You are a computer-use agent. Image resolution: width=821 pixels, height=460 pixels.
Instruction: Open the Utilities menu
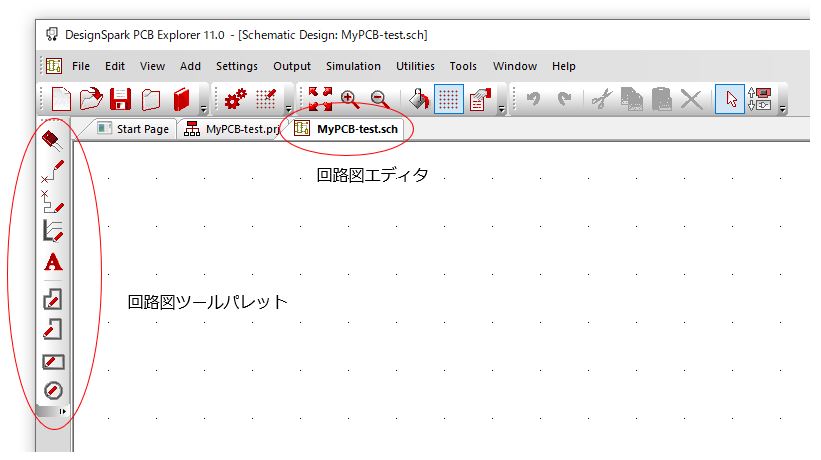(x=415, y=66)
